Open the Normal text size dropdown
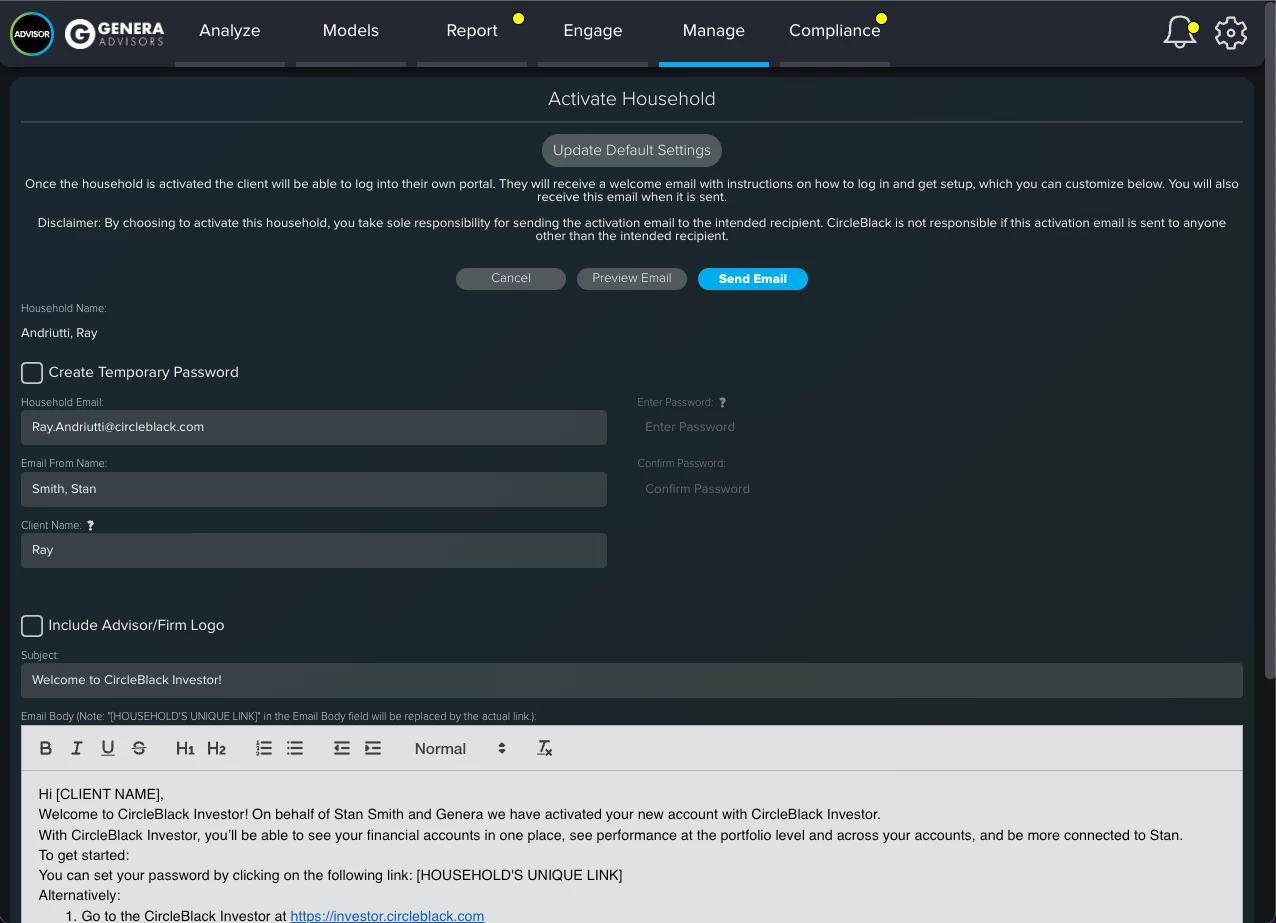 [460, 748]
